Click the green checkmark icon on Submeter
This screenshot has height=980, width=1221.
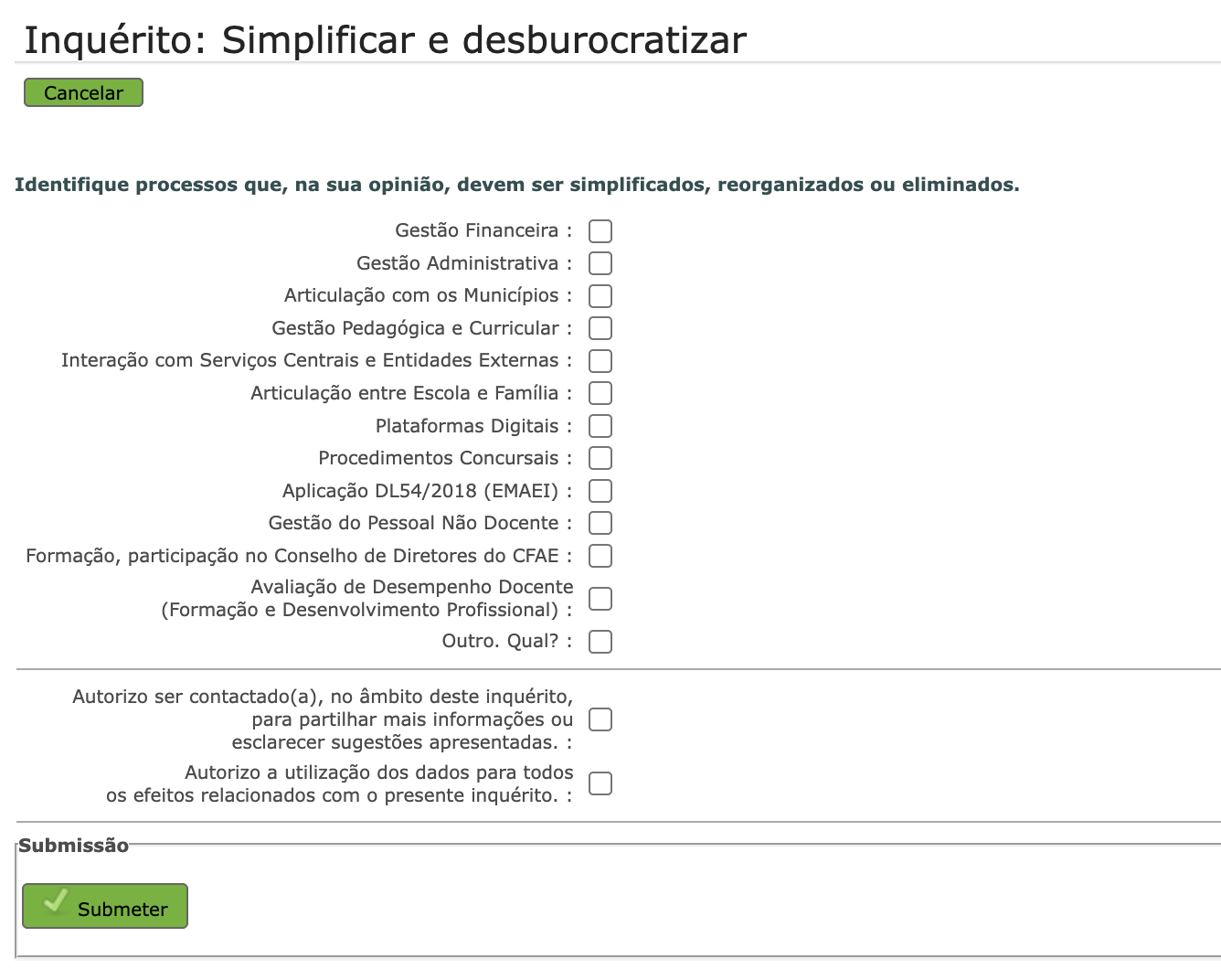55,901
